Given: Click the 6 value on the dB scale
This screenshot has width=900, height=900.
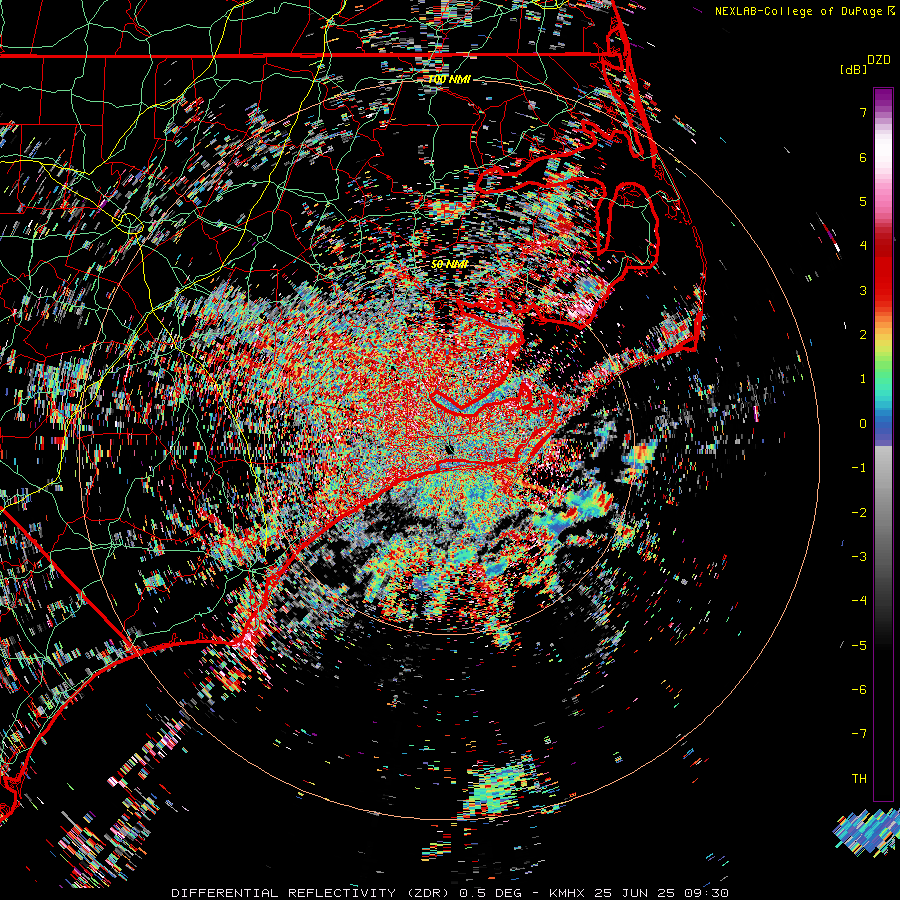Looking at the screenshot, I should pyautogui.click(x=863, y=157).
